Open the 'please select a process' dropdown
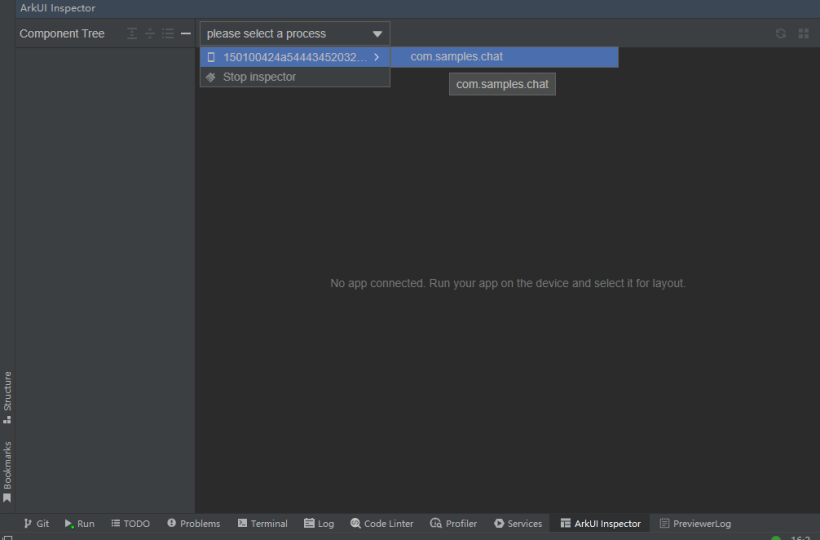The height and width of the screenshot is (540, 820). click(294, 33)
